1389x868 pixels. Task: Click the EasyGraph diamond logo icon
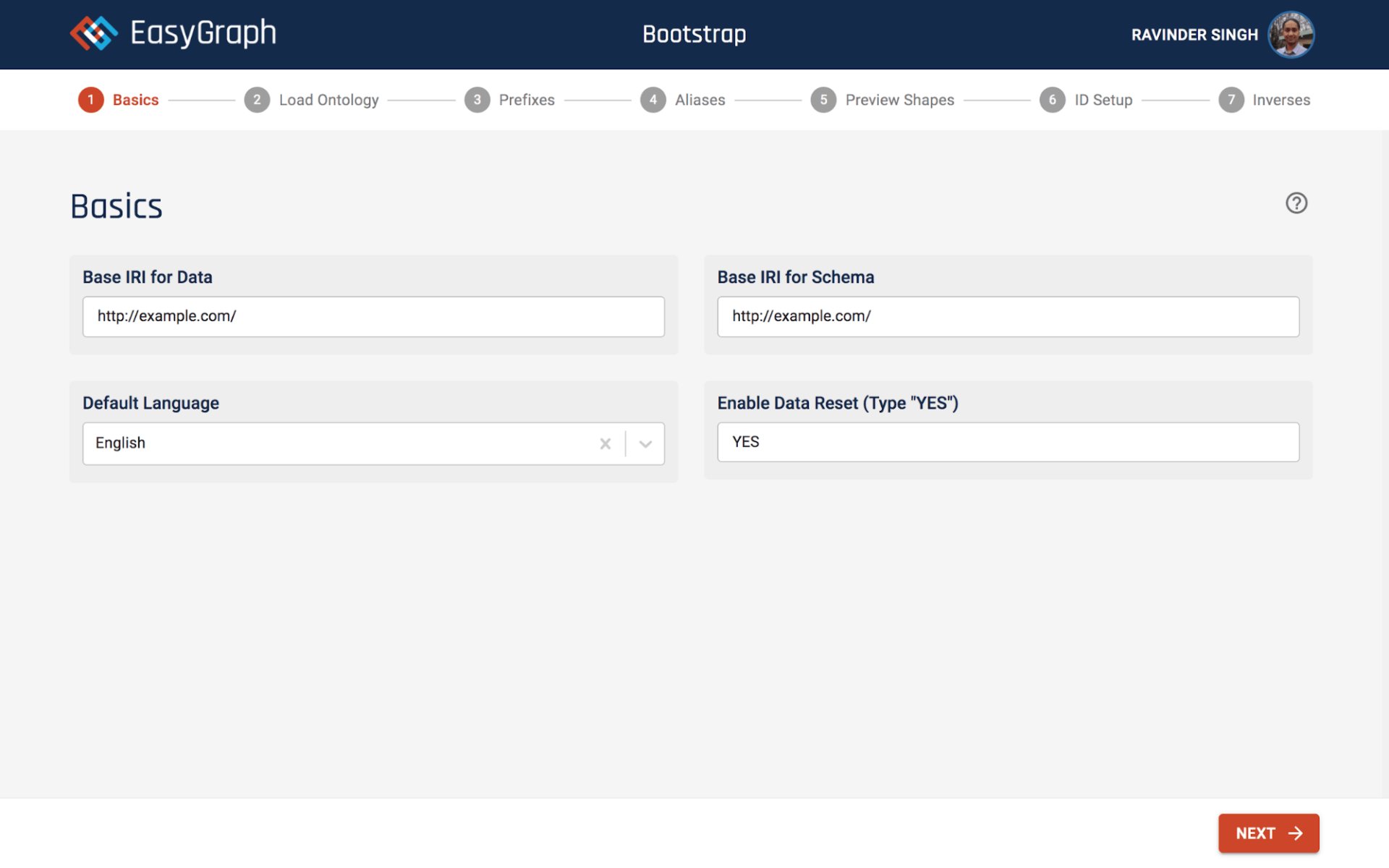coord(93,33)
